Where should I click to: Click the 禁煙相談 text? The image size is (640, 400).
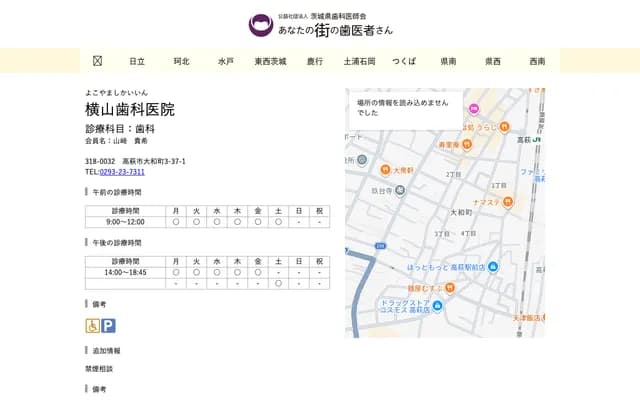click(99, 369)
